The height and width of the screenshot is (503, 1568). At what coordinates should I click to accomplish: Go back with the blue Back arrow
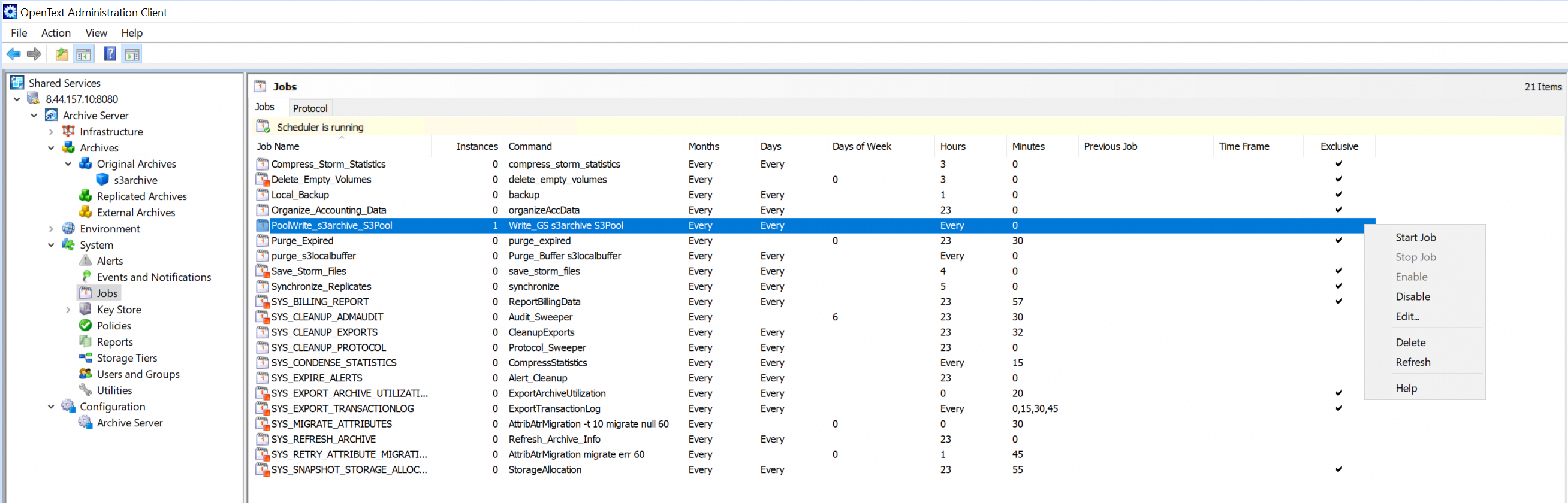pyautogui.click(x=13, y=54)
